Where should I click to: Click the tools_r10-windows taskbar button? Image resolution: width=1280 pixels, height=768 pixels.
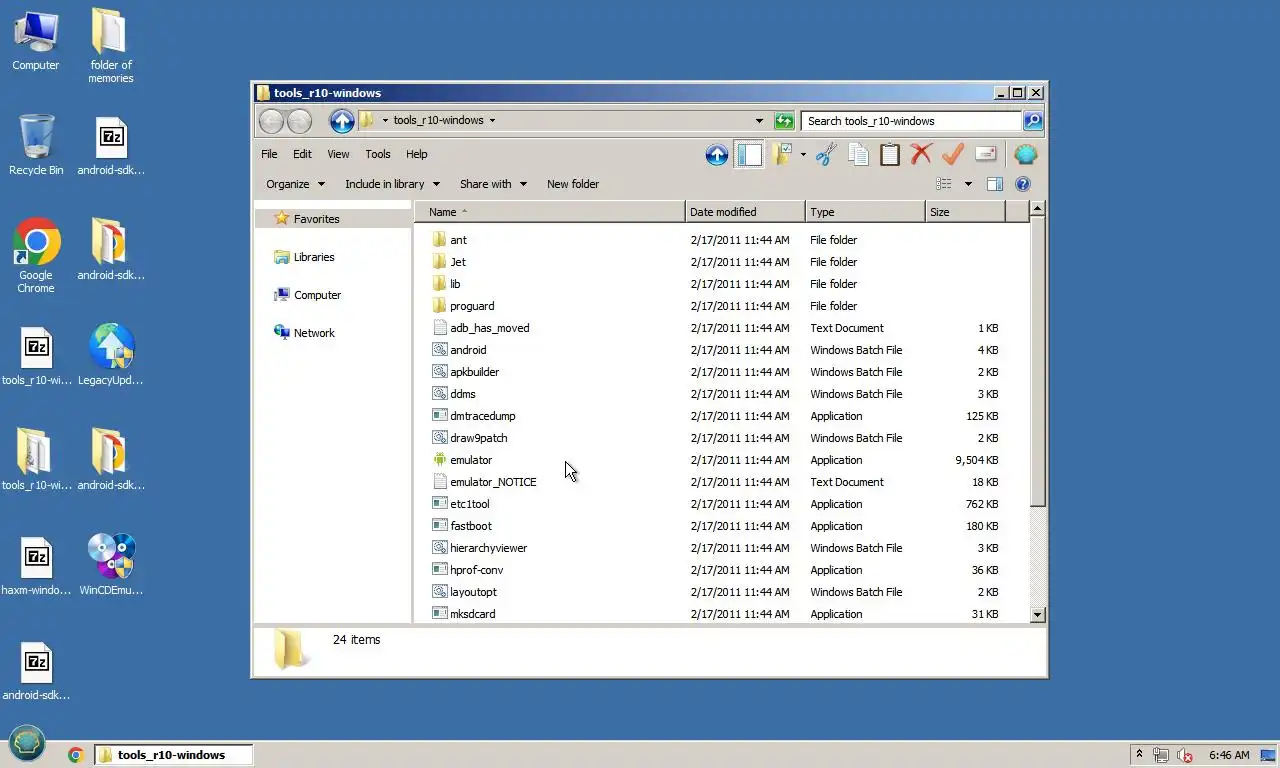[x=173, y=755]
